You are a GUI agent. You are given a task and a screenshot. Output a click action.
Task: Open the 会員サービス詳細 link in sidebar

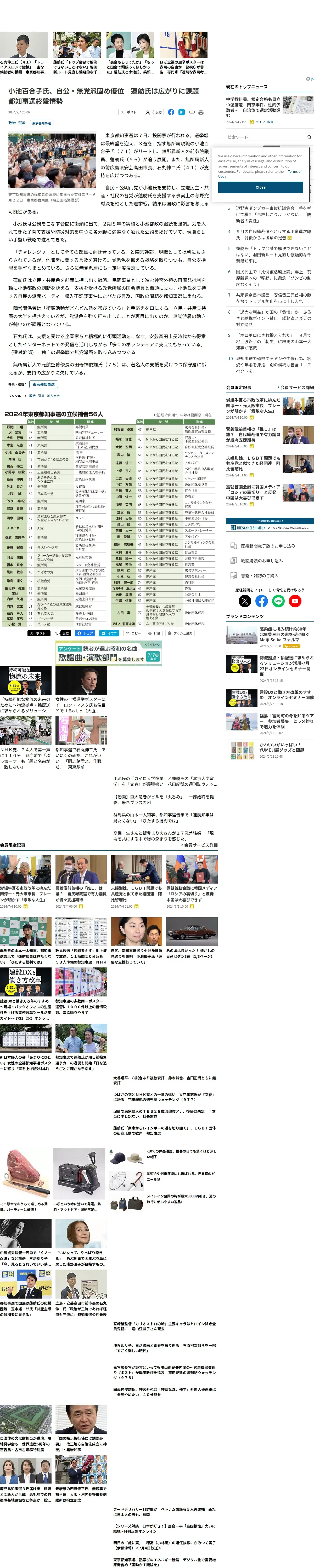point(296,387)
